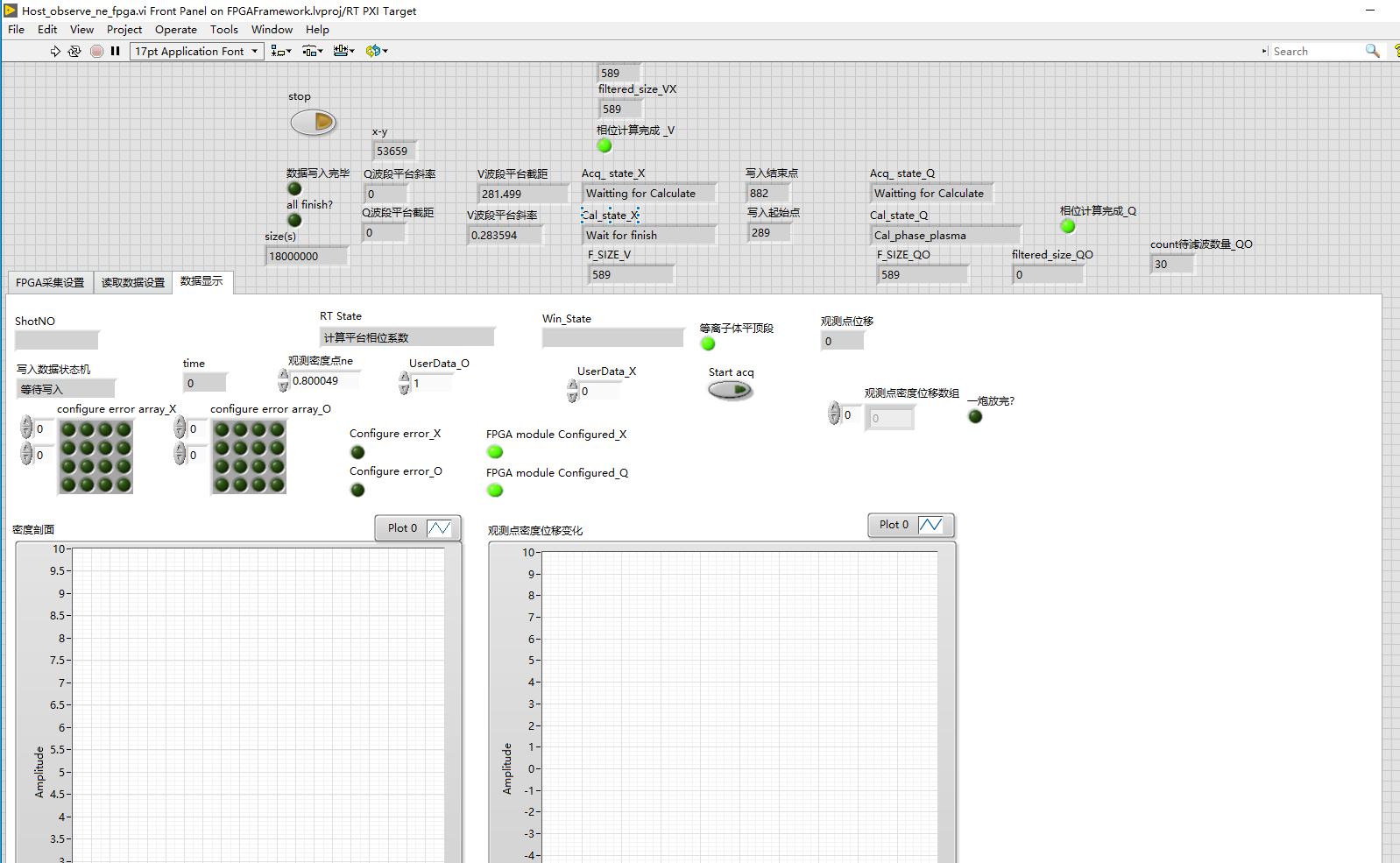Click the Run Continuously icon

pos(74,51)
